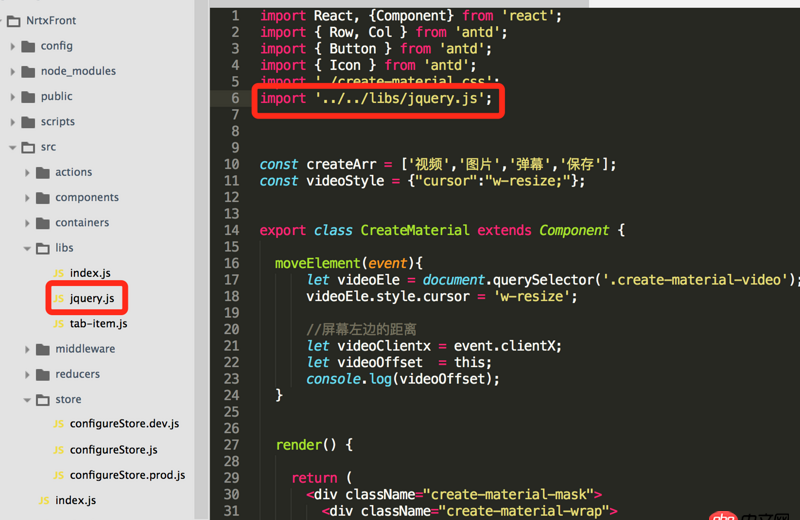
Task: Expand the node_modules folder arrow
Action: 13,71
